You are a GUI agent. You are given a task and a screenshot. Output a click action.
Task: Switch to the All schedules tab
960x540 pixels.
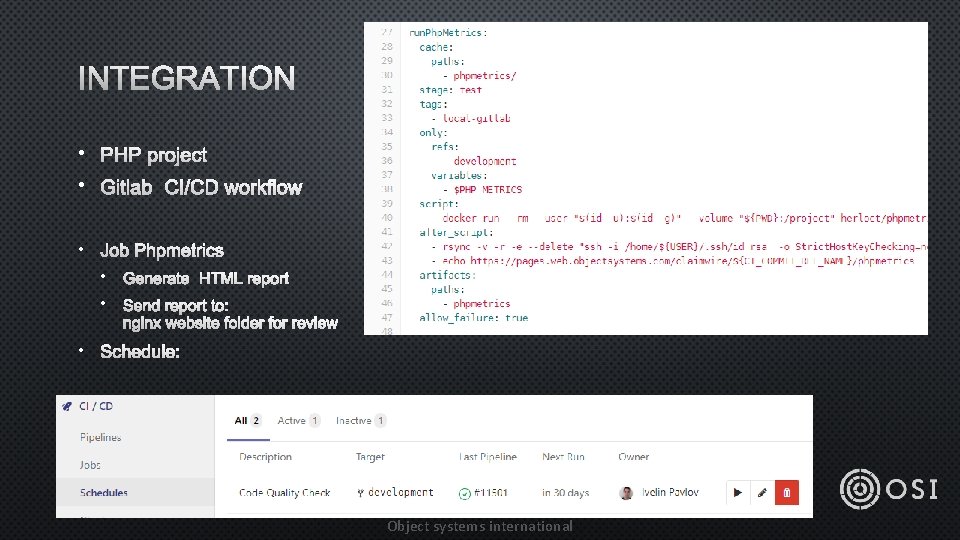(248, 421)
